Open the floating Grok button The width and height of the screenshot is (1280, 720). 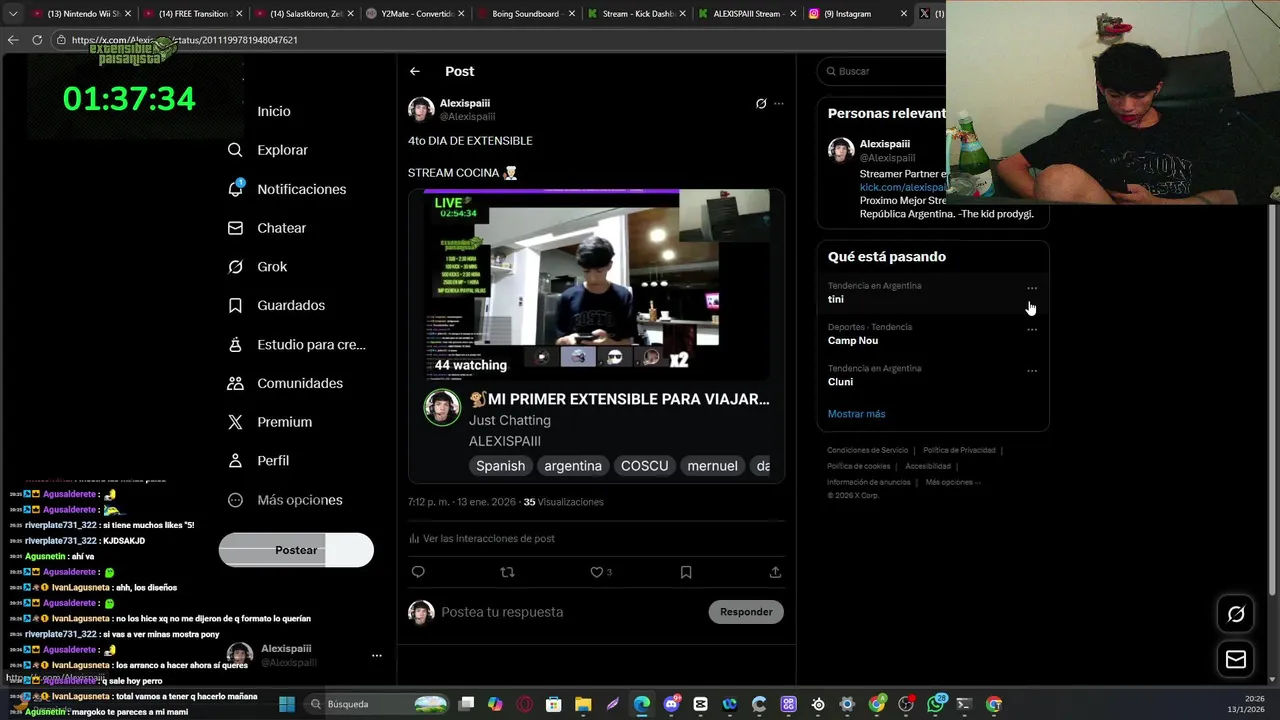[x=1236, y=614]
